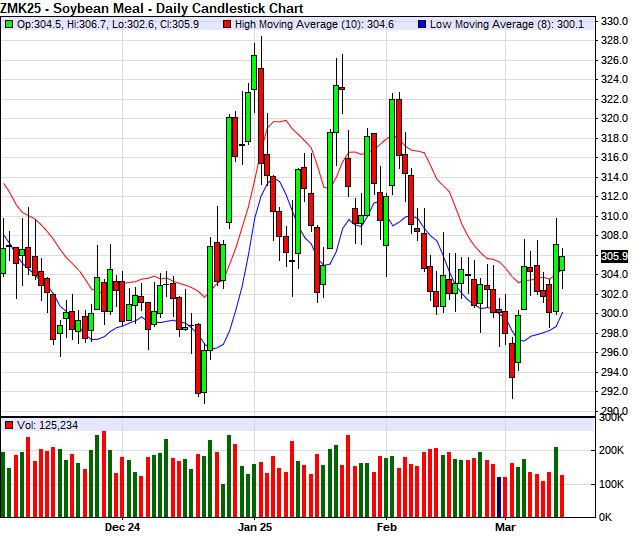Select the Feb date label
This screenshot has width=640, height=536.
pos(386,526)
